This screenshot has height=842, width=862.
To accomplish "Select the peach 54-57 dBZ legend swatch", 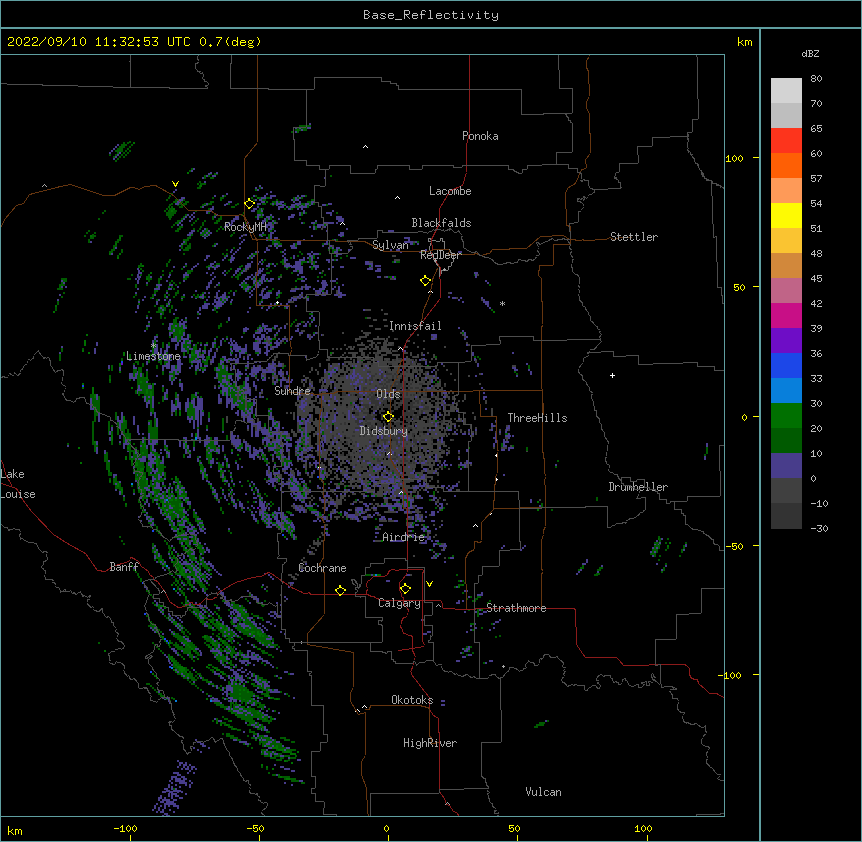I will tap(786, 191).
